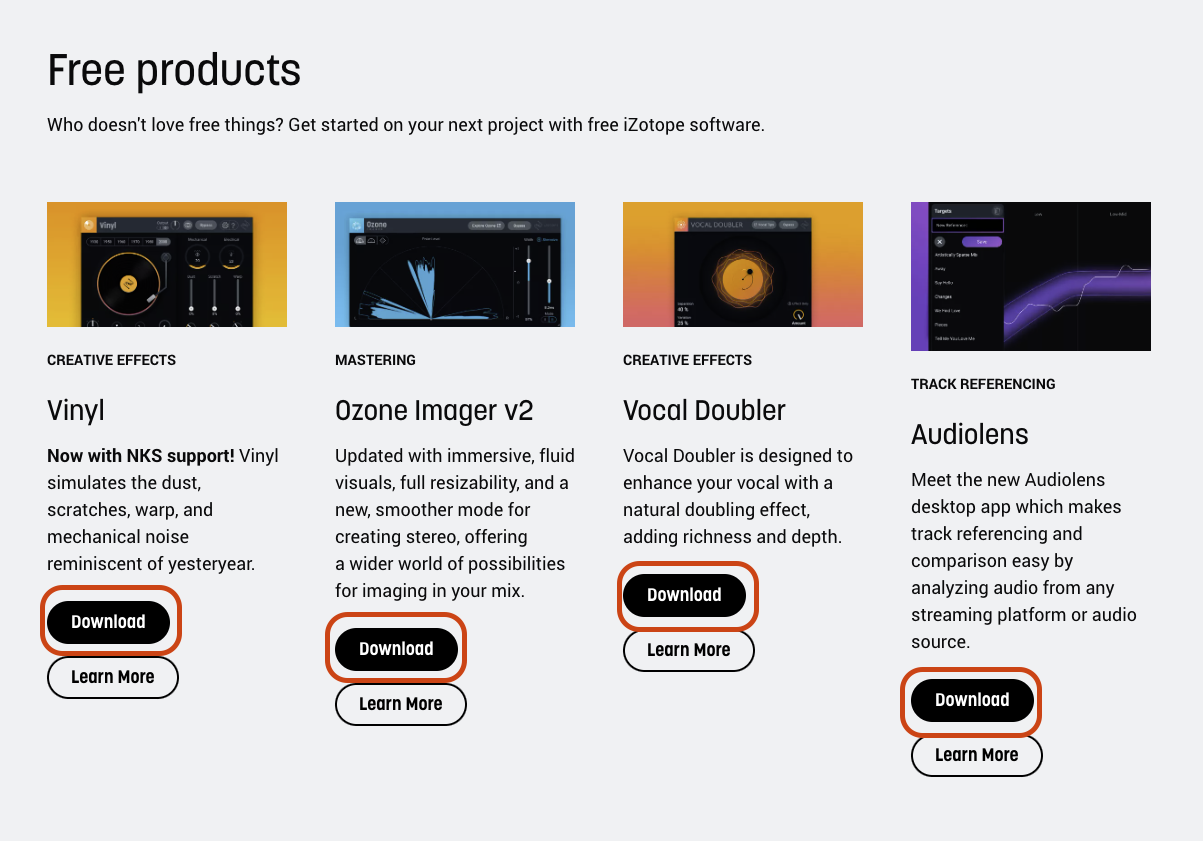The height and width of the screenshot is (841, 1203).
Task: Download the Vocal Doubler plugin
Action: click(x=684, y=595)
